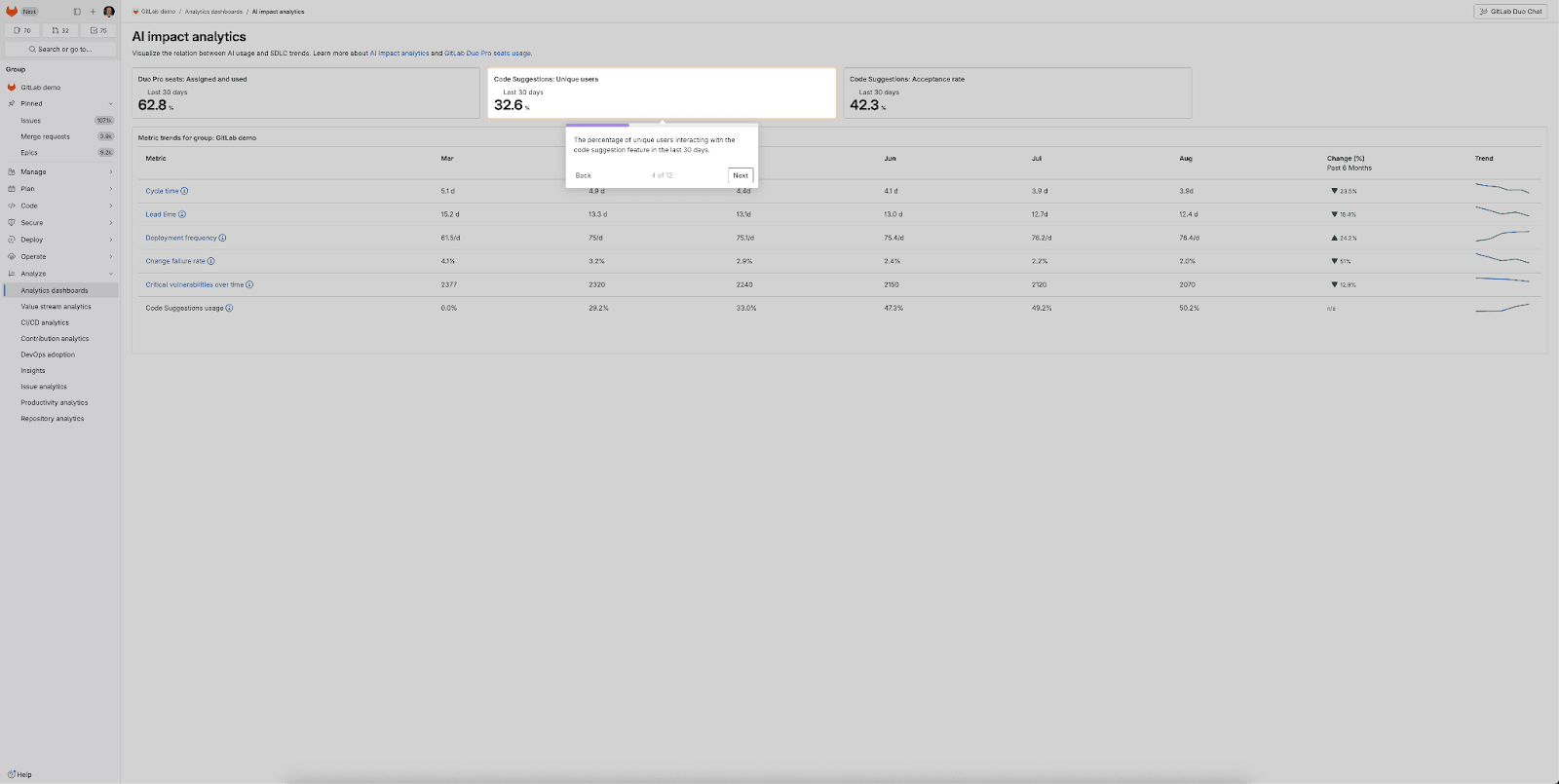Viewport: 1559px width, 784px height.
Task: Click info icon next to Code Suggestions usage
Action: tap(229, 308)
